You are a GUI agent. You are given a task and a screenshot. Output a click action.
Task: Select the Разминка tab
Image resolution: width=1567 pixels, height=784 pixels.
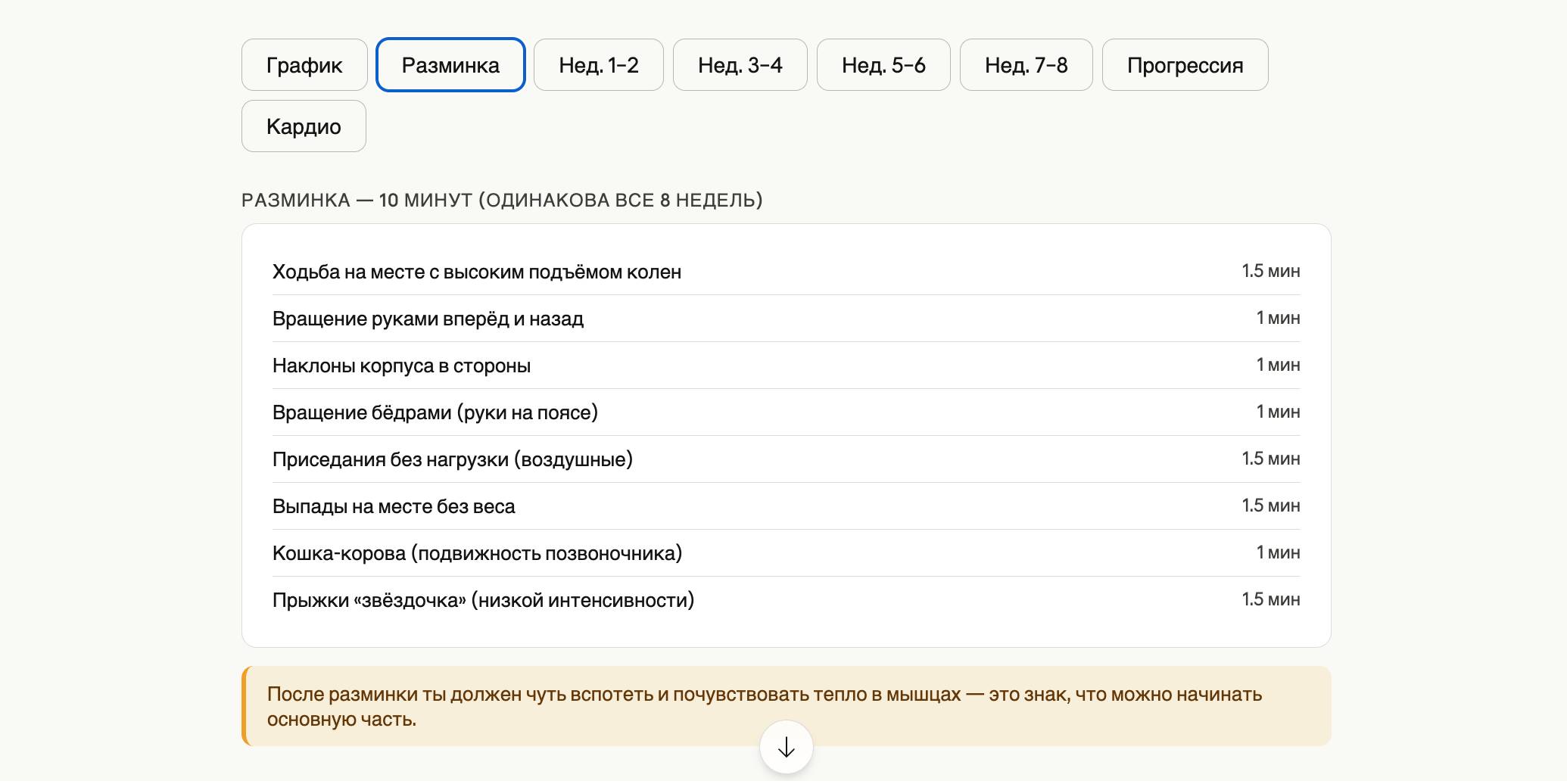[450, 65]
